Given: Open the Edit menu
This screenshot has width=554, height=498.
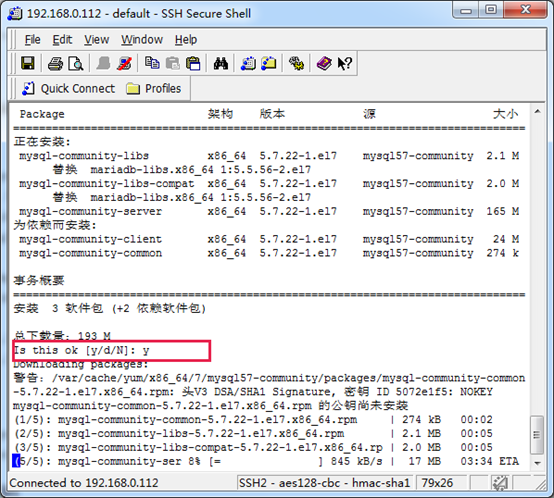Looking at the screenshot, I should [62, 40].
